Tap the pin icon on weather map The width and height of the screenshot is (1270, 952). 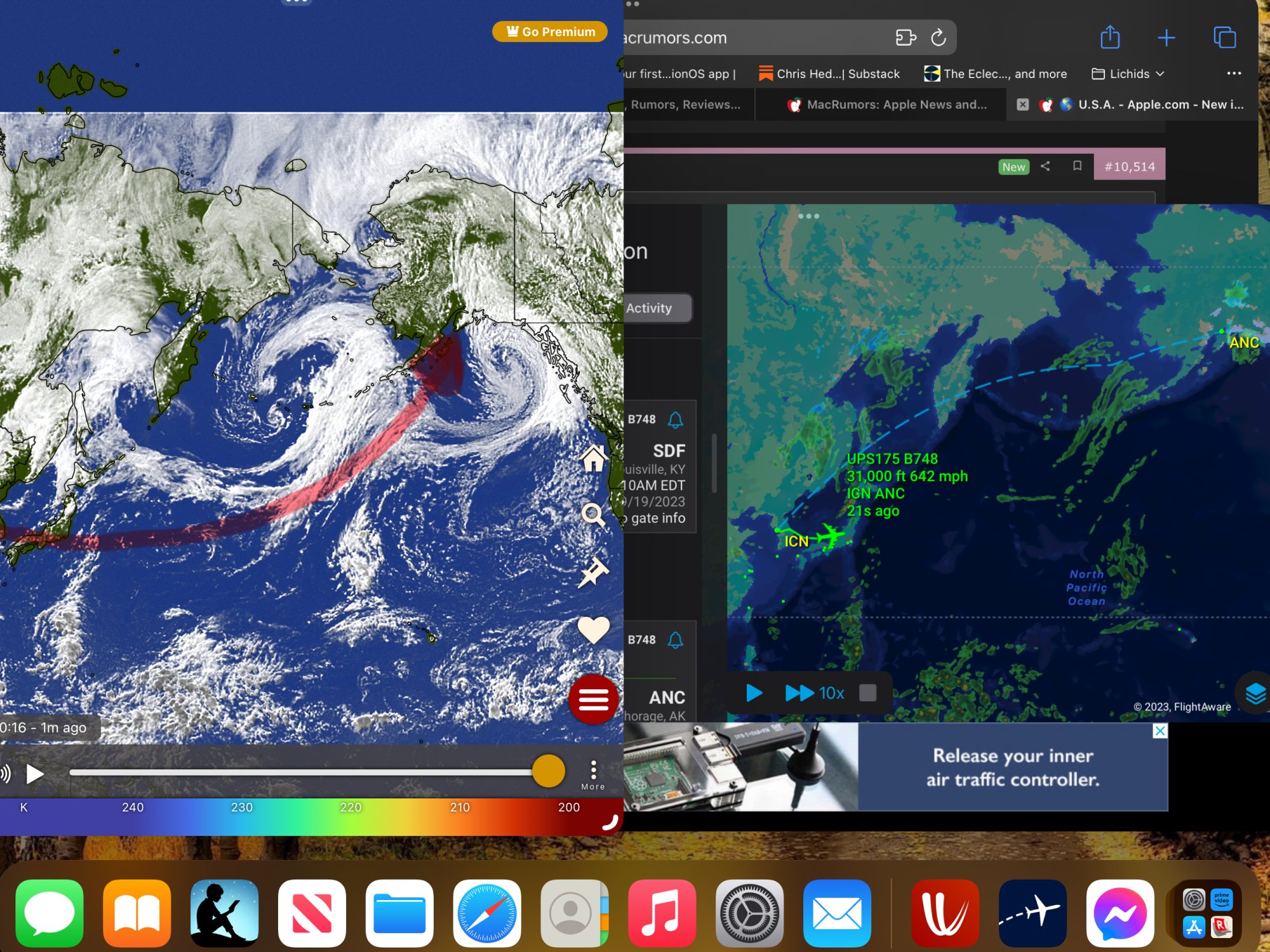tap(594, 572)
